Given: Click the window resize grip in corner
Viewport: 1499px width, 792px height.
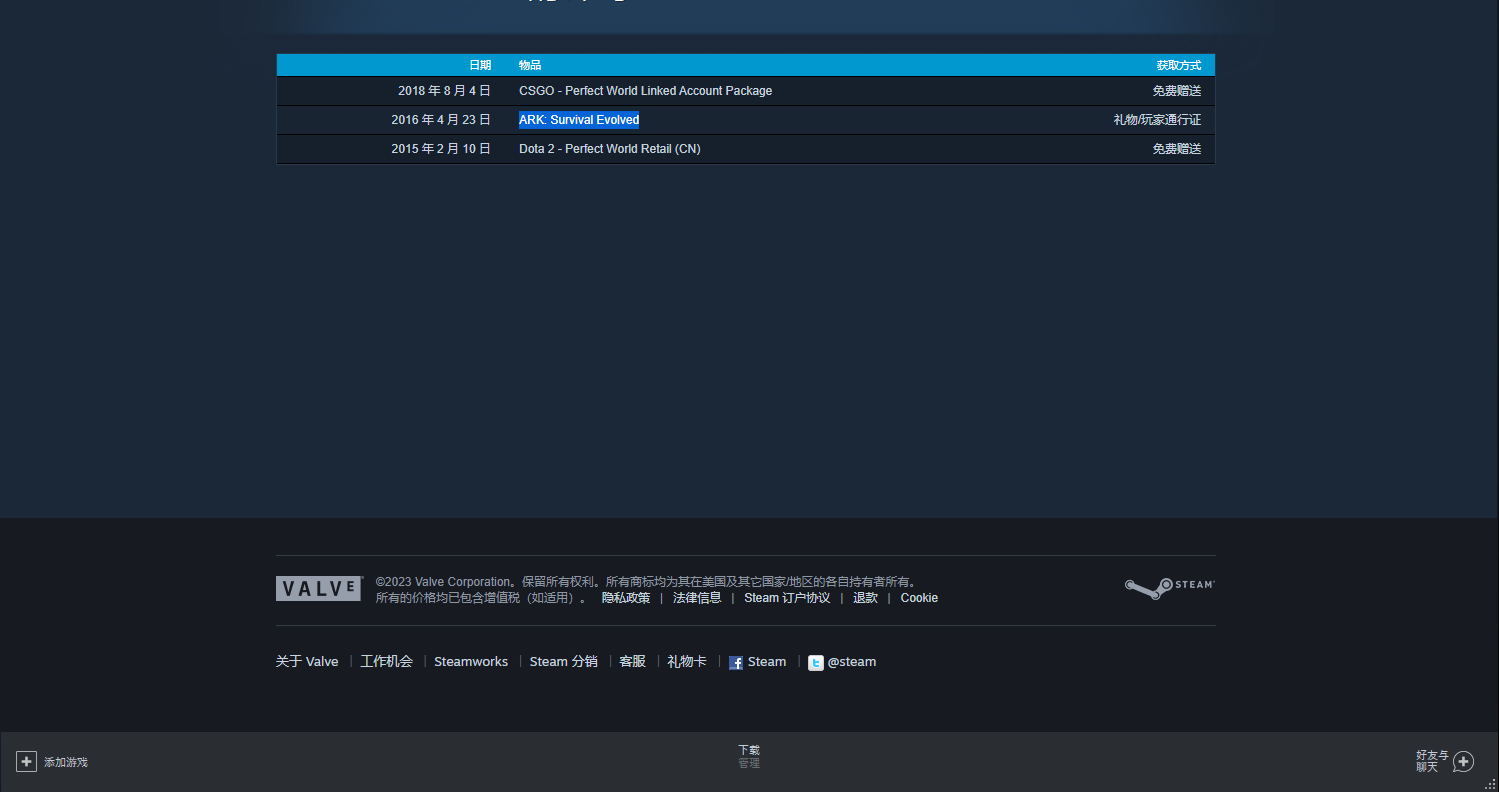Looking at the screenshot, I should coord(1490,784).
